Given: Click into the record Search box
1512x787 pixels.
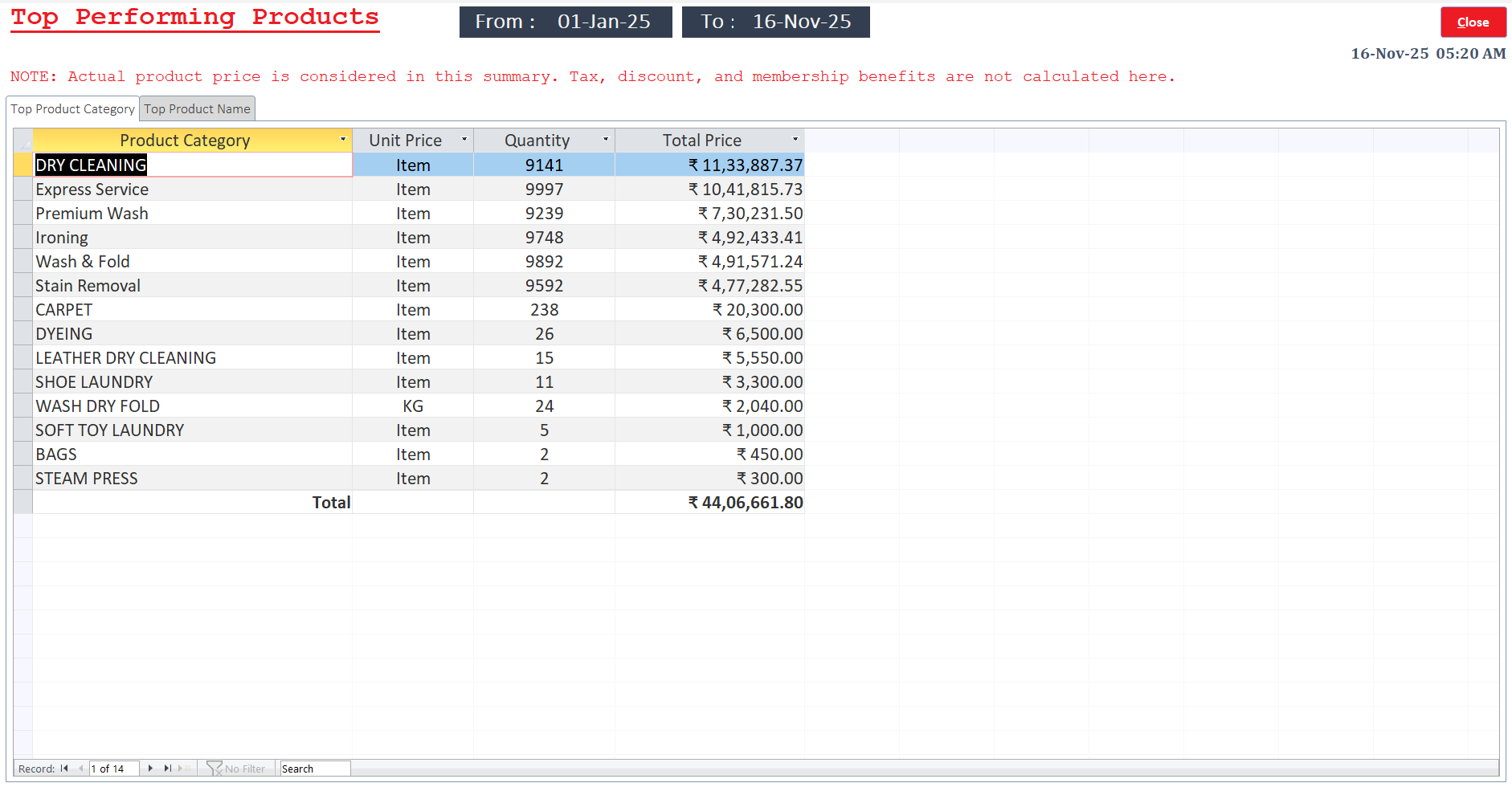Looking at the screenshot, I should tap(314, 769).
